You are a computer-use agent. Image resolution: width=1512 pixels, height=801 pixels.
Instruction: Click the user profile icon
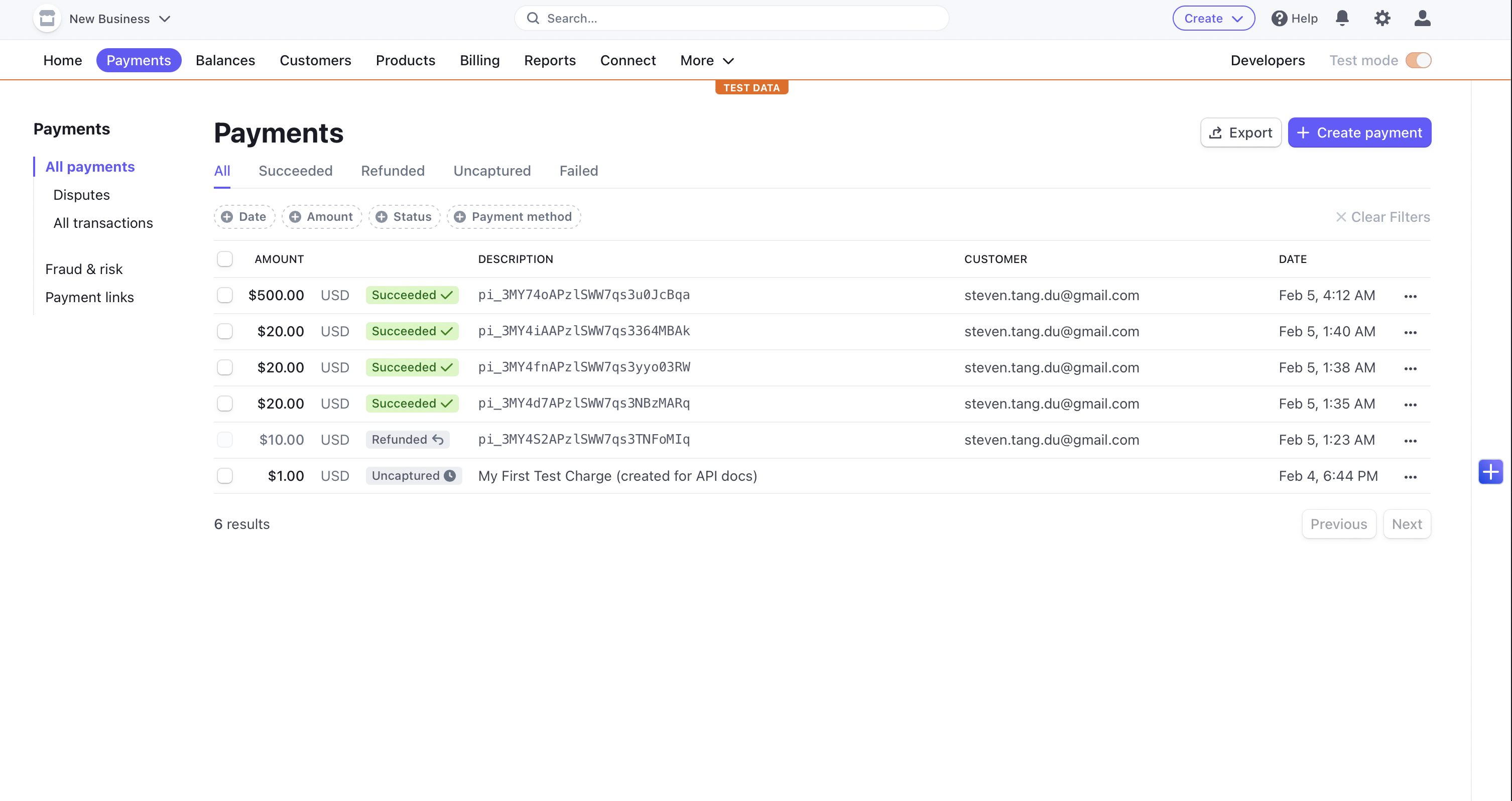1422,18
